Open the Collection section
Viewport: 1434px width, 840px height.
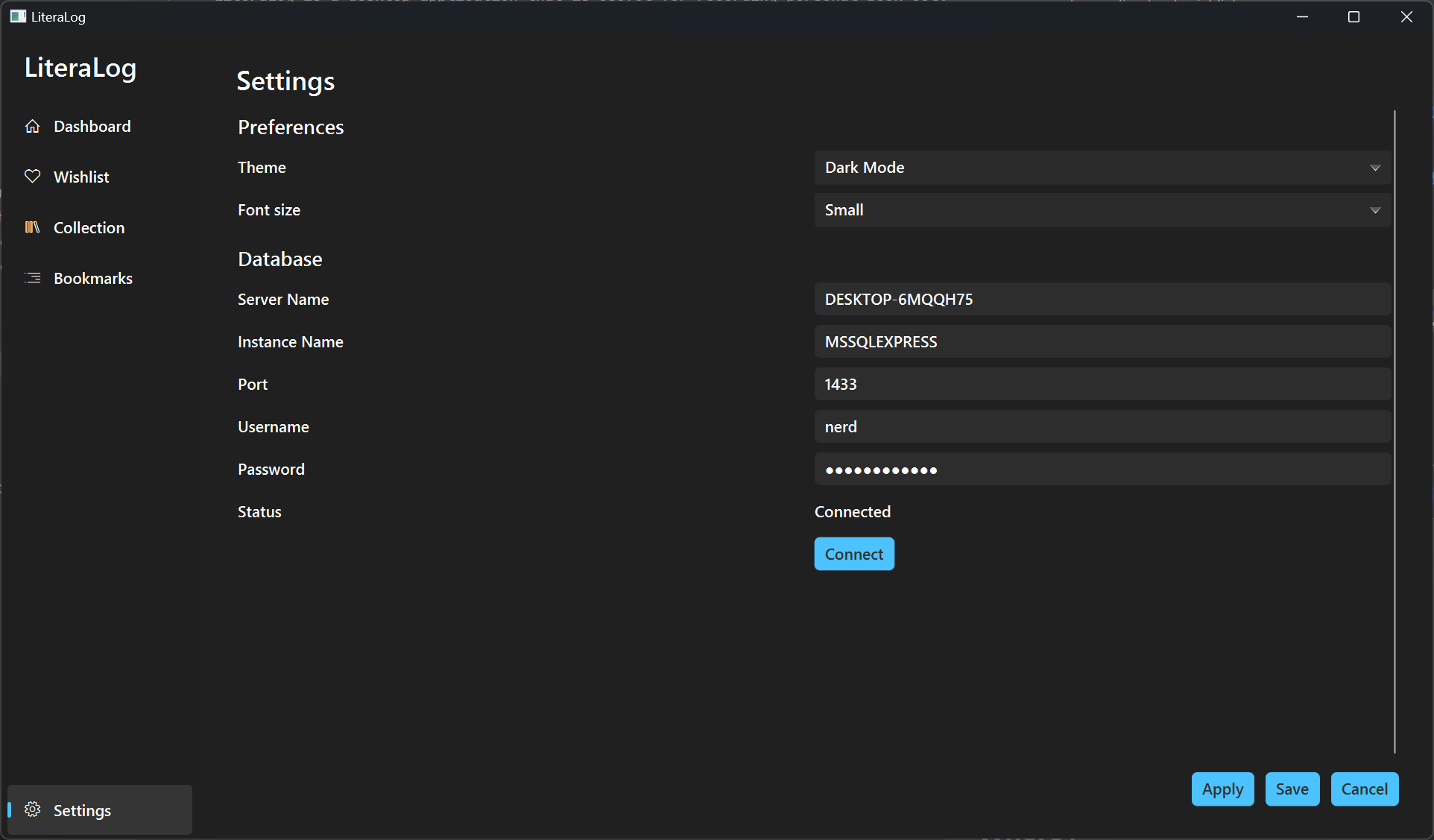tap(100, 227)
